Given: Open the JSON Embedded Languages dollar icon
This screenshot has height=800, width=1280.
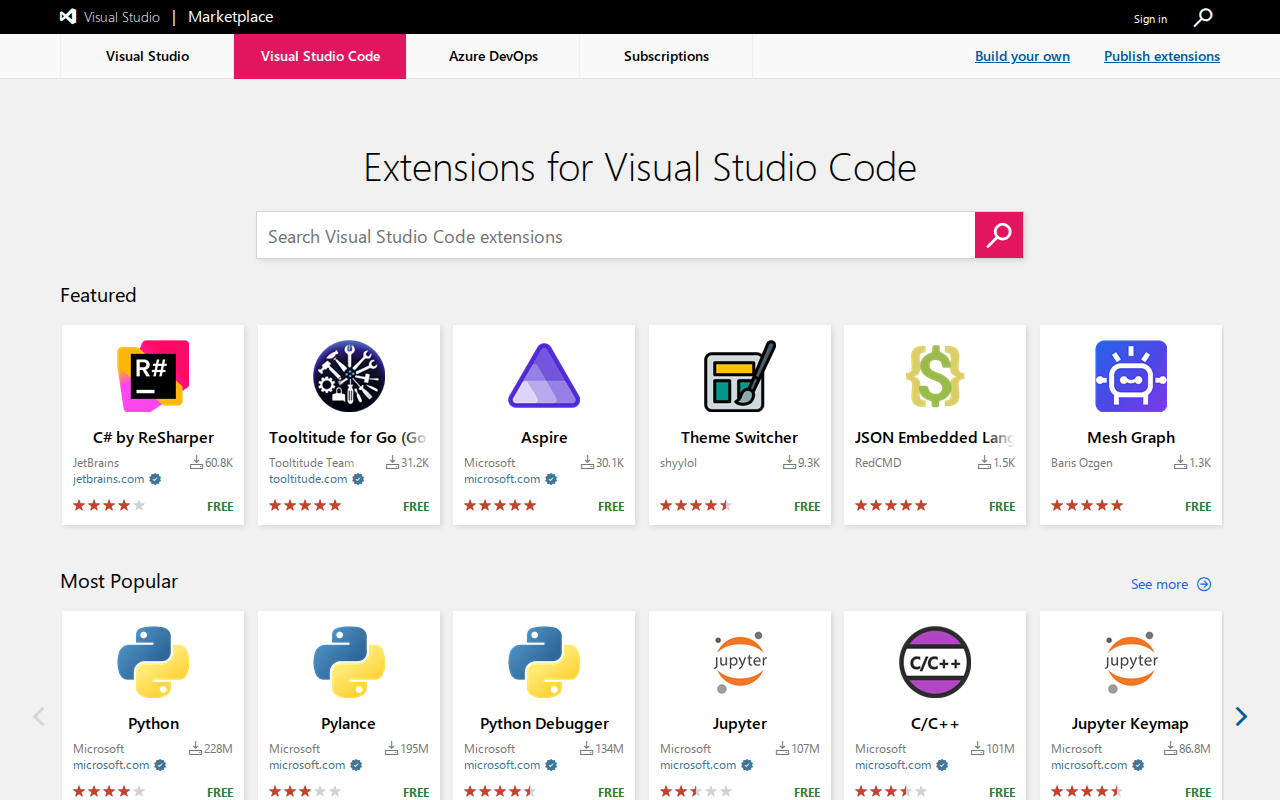Looking at the screenshot, I should (935, 376).
